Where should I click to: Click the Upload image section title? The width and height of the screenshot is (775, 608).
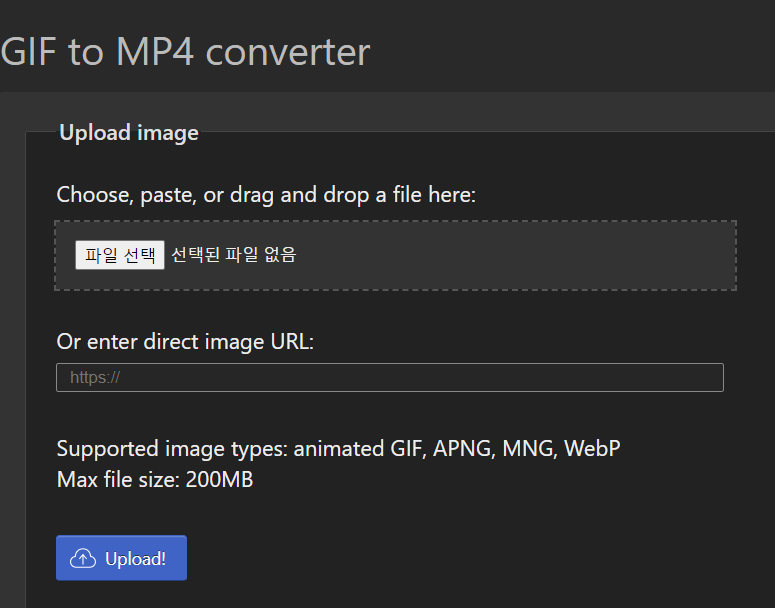point(129,132)
